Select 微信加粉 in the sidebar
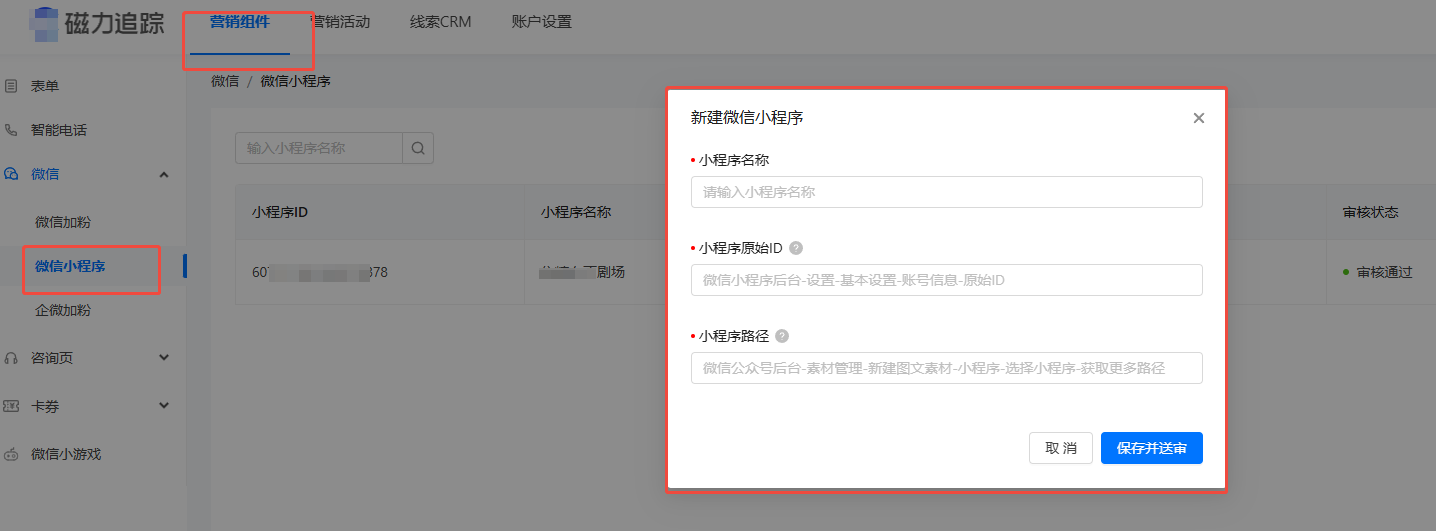The image size is (1436, 531). click(63, 222)
